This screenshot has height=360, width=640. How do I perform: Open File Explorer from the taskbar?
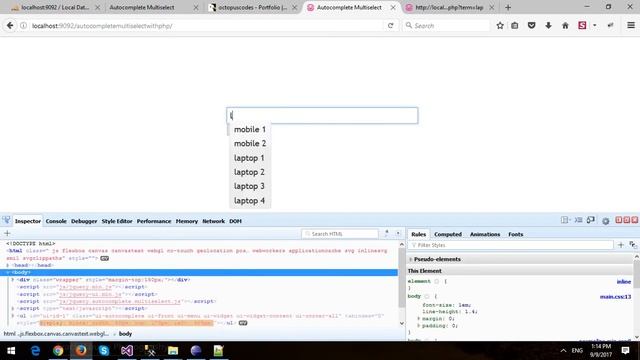coord(173,351)
